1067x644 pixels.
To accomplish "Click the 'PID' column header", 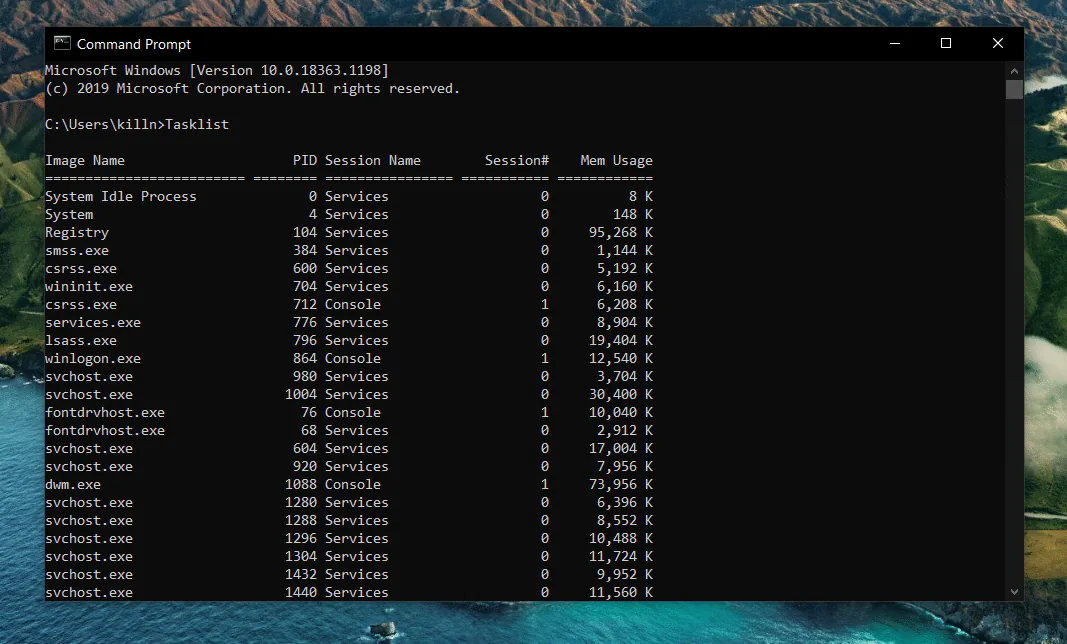I will click(x=305, y=161).
